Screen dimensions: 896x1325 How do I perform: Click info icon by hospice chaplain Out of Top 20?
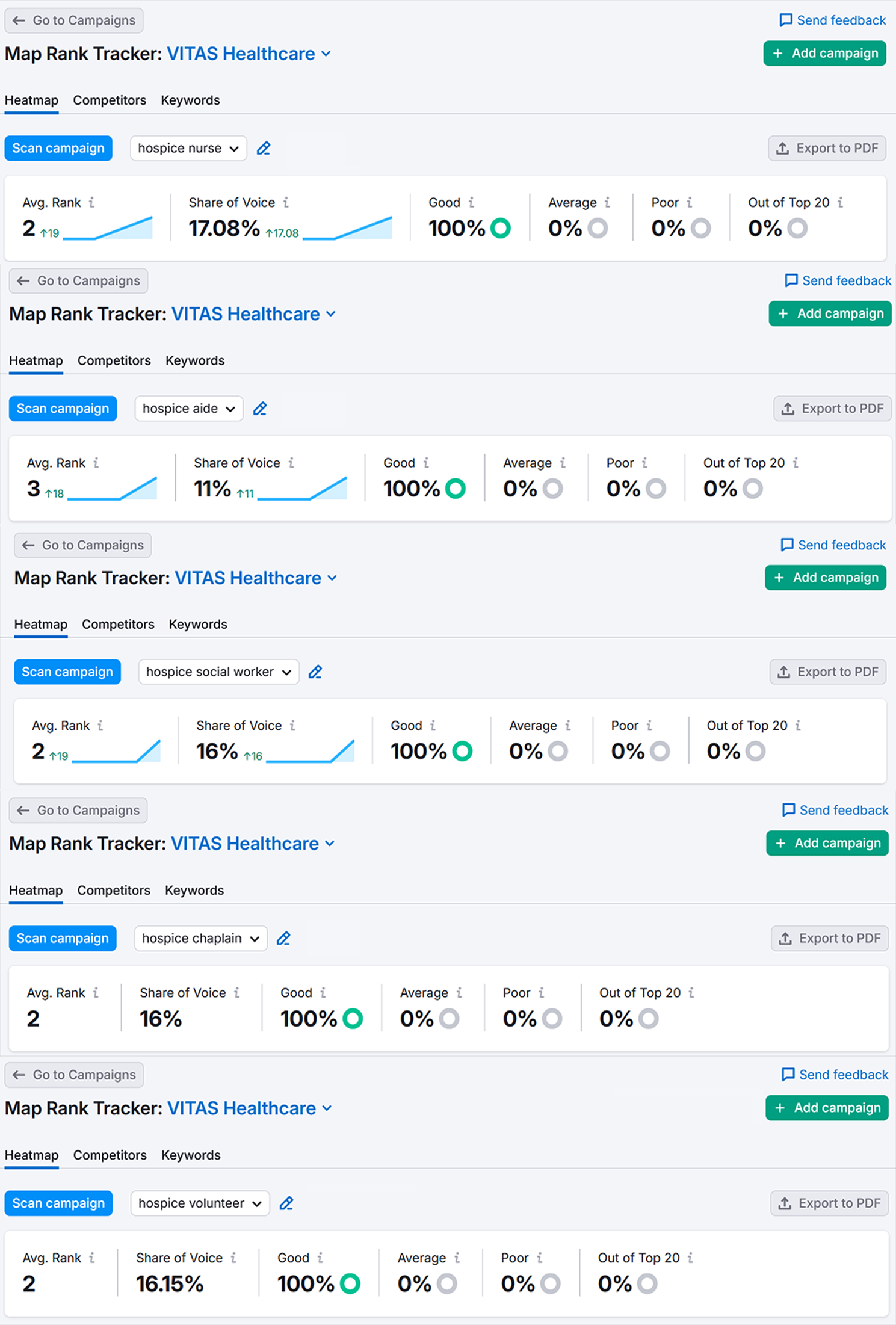tap(691, 993)
